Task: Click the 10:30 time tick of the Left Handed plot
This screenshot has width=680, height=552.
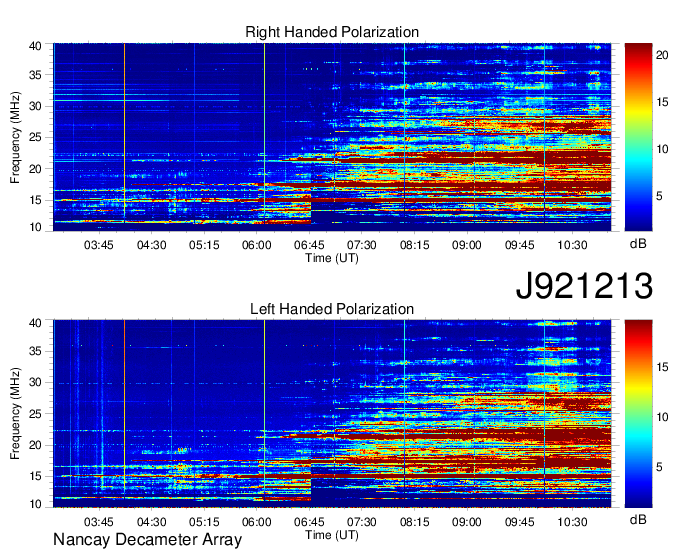Action: tap(572, 522)
